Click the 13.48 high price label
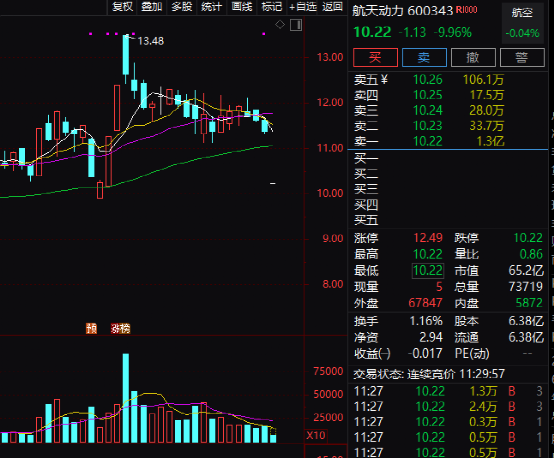This screenshot has height=458, width=554. [x=151, y=41]
